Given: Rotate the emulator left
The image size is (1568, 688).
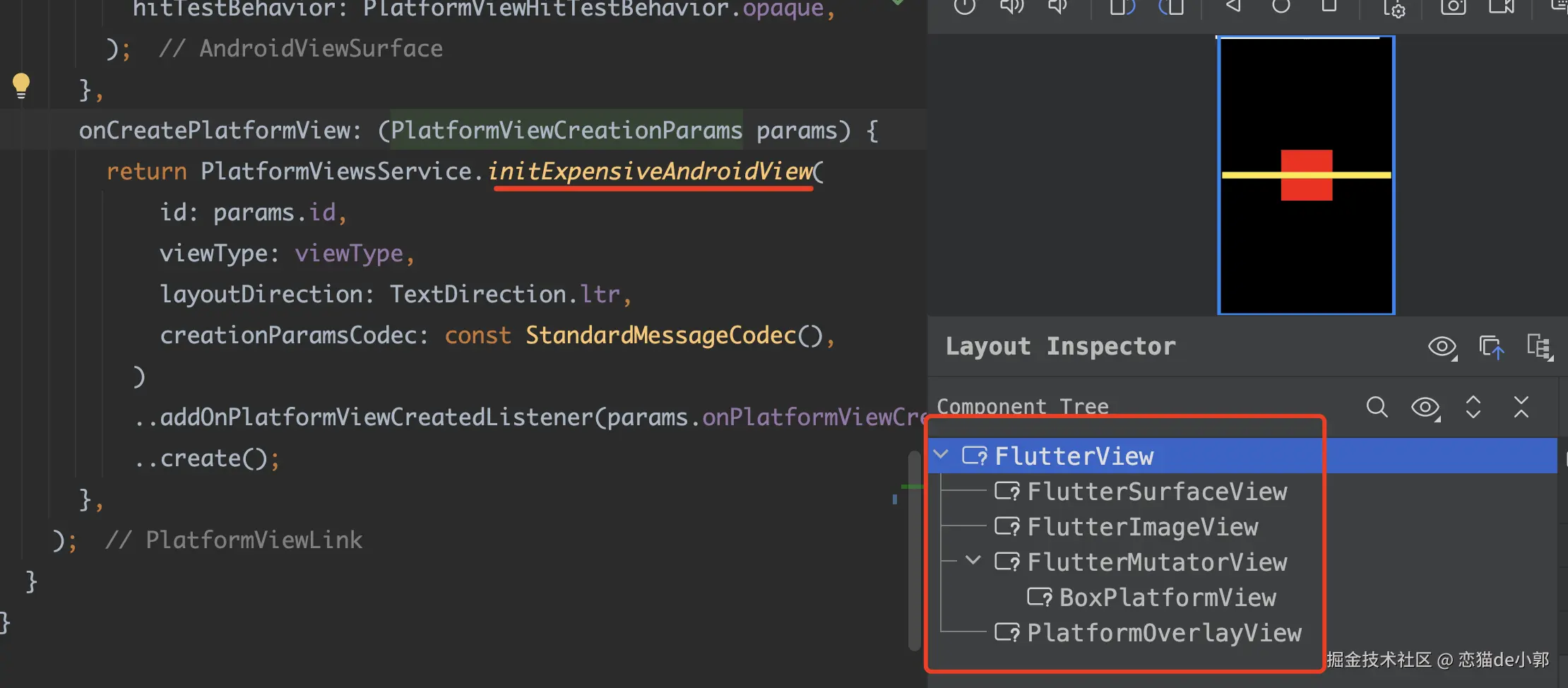Looking at the screenshot, I should 1122,7.
